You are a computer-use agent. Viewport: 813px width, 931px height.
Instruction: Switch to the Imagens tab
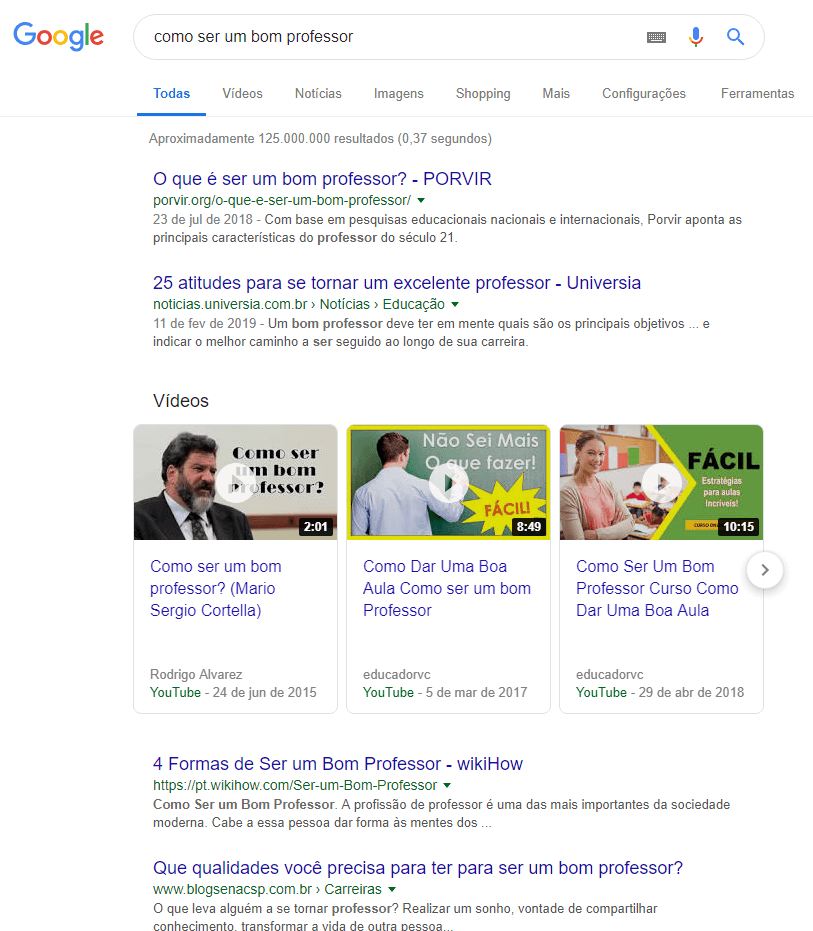398,93
